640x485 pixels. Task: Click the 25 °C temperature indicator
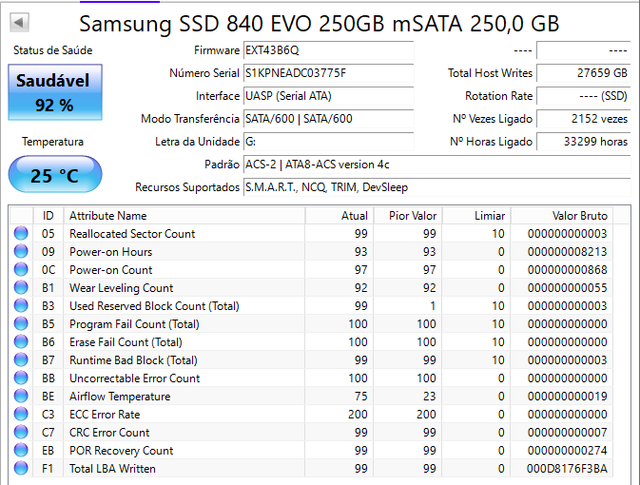point(55,174)
